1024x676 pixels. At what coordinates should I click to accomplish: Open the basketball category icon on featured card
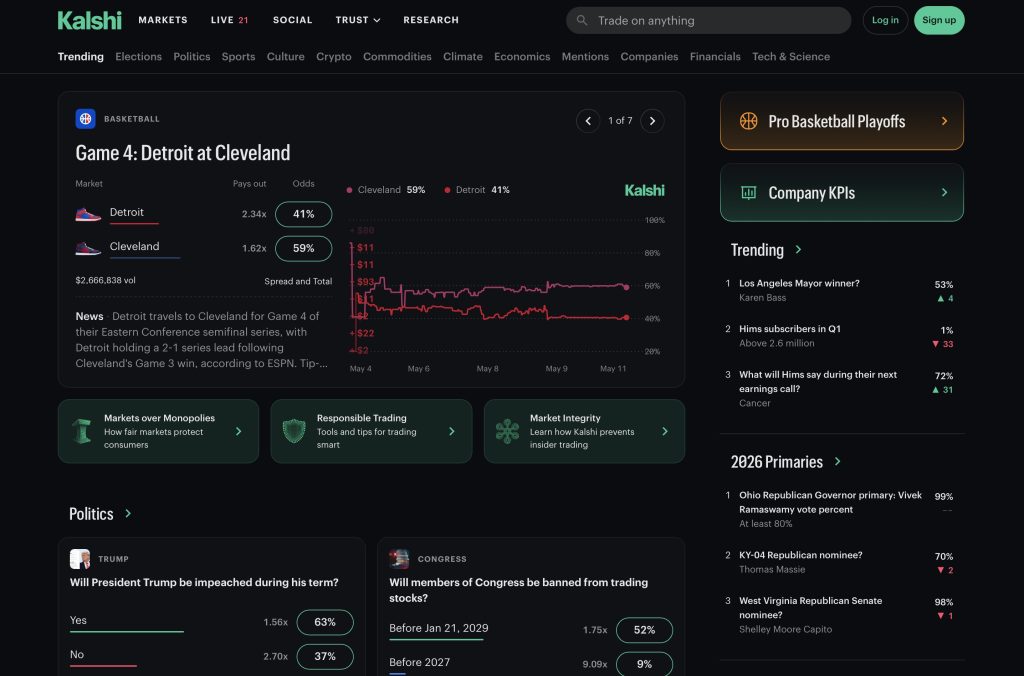pyautogui.click(x=86, y=119)
